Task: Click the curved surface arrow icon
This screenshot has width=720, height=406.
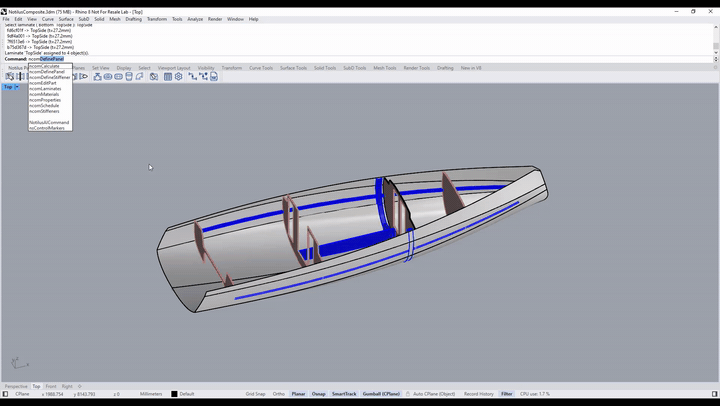Action: pos(139,76)
